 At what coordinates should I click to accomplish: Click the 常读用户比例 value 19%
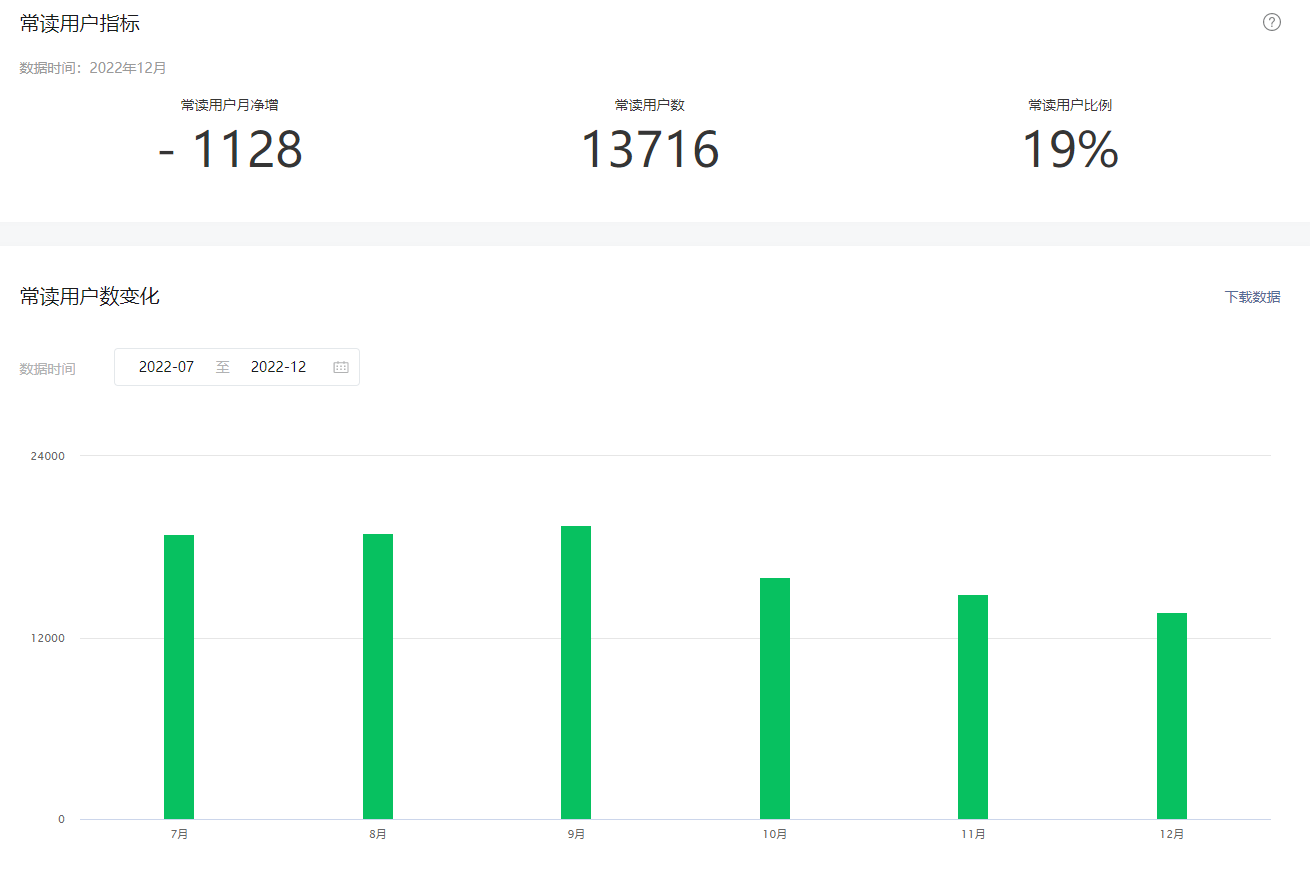coord(1069,150)
